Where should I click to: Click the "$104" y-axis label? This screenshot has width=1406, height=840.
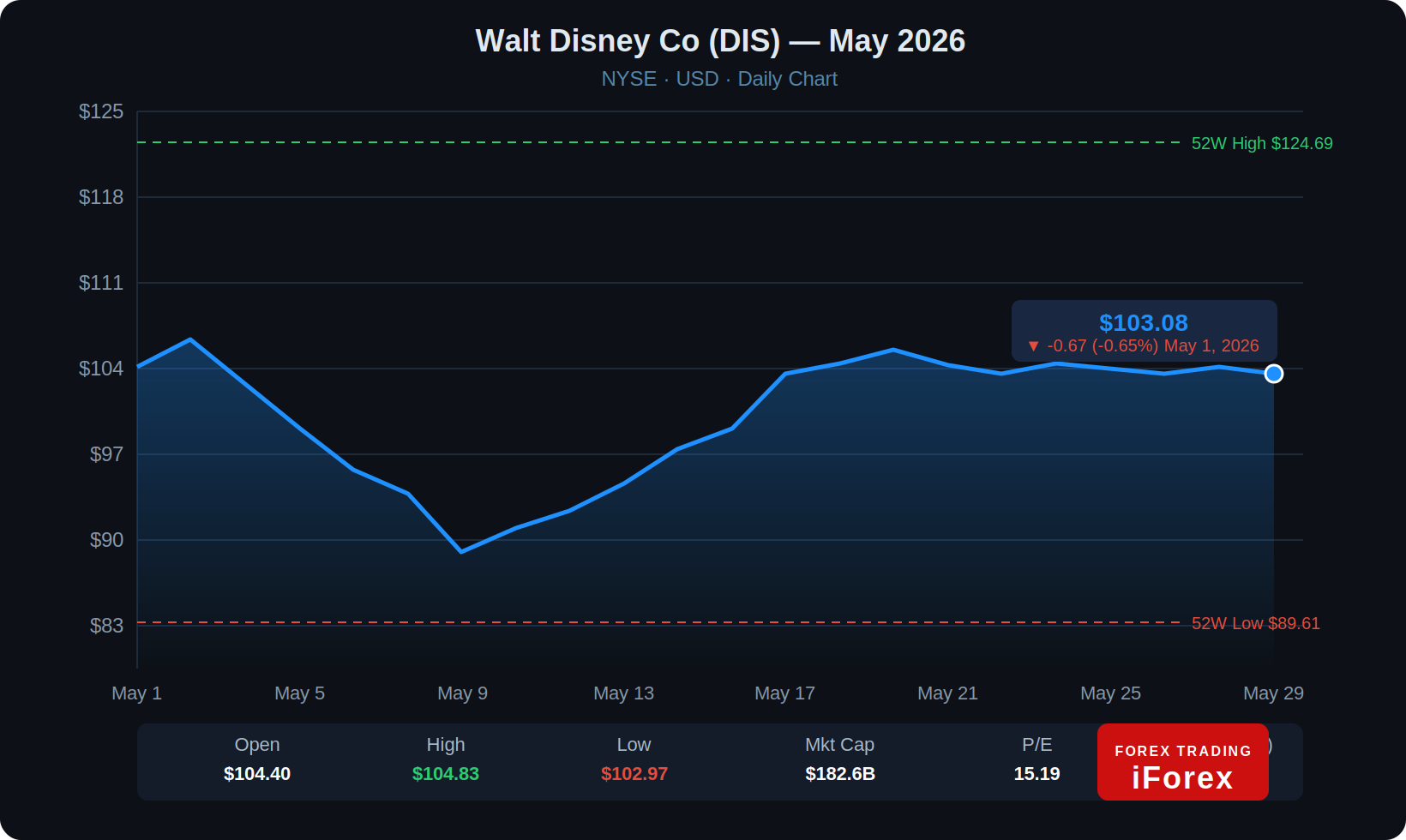[x=101, y=369]
